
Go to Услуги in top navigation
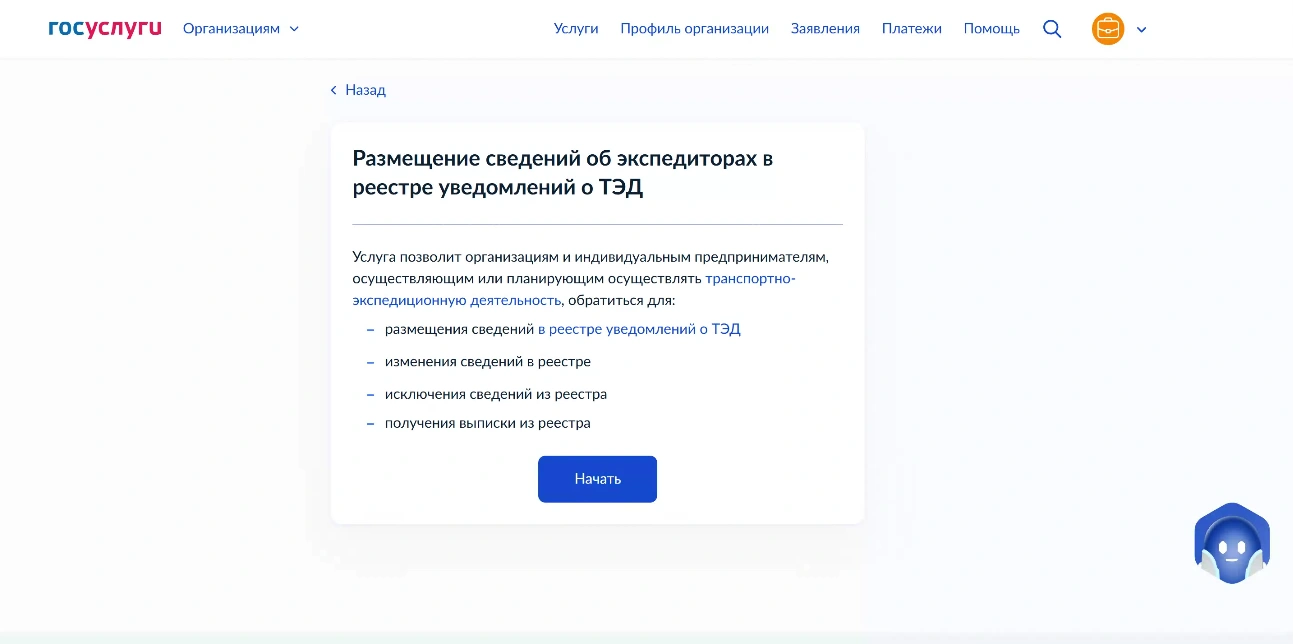point(576,29)
